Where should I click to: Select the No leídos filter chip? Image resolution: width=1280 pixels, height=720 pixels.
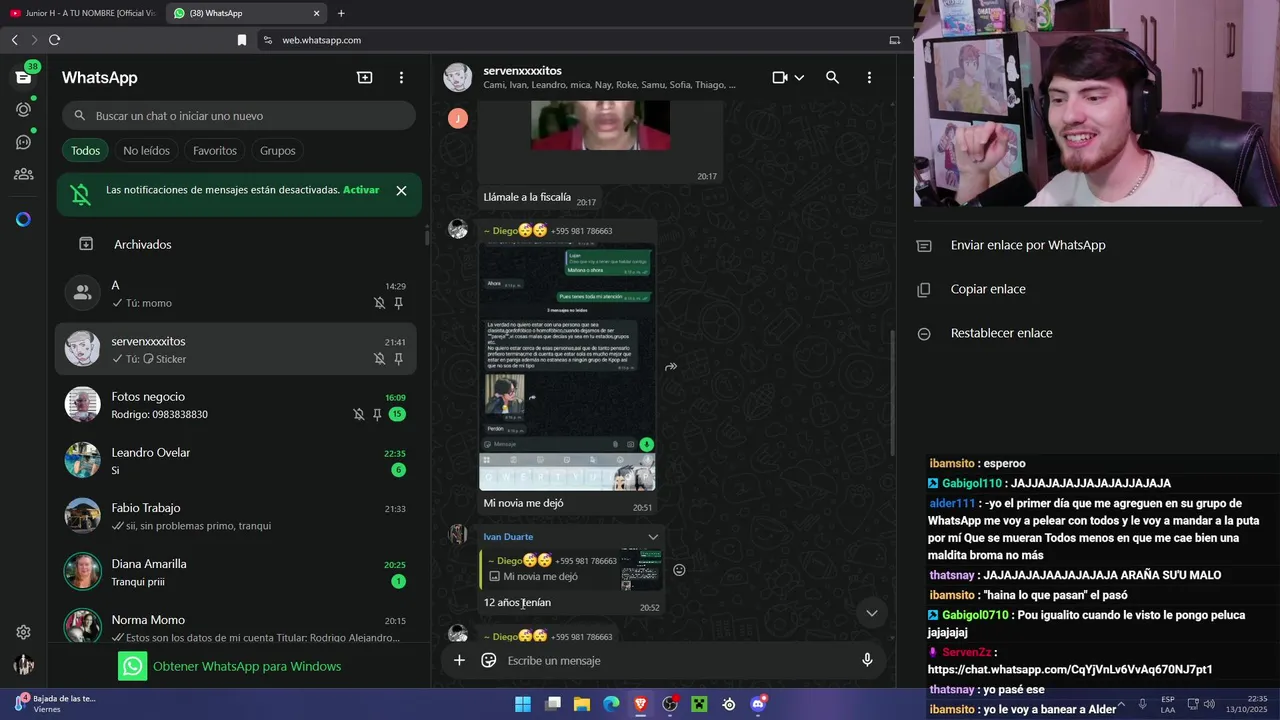[x=146, y=150]
